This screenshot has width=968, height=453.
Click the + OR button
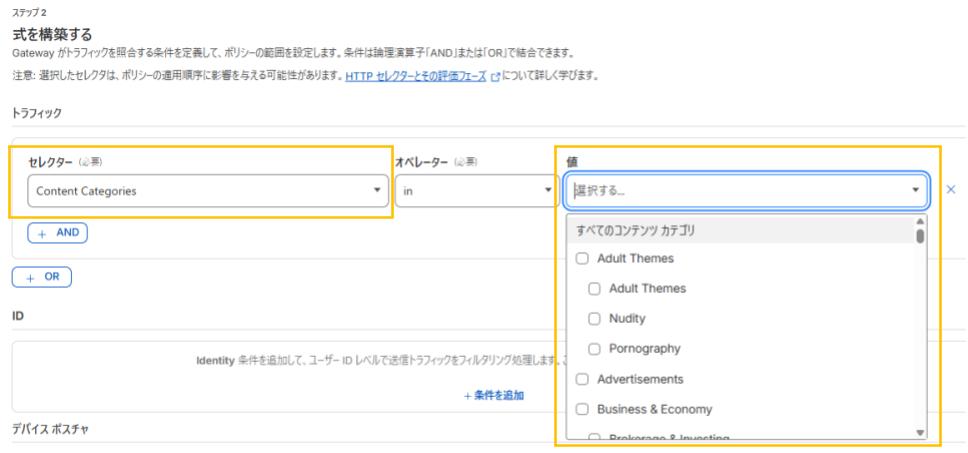coord(42,276)
